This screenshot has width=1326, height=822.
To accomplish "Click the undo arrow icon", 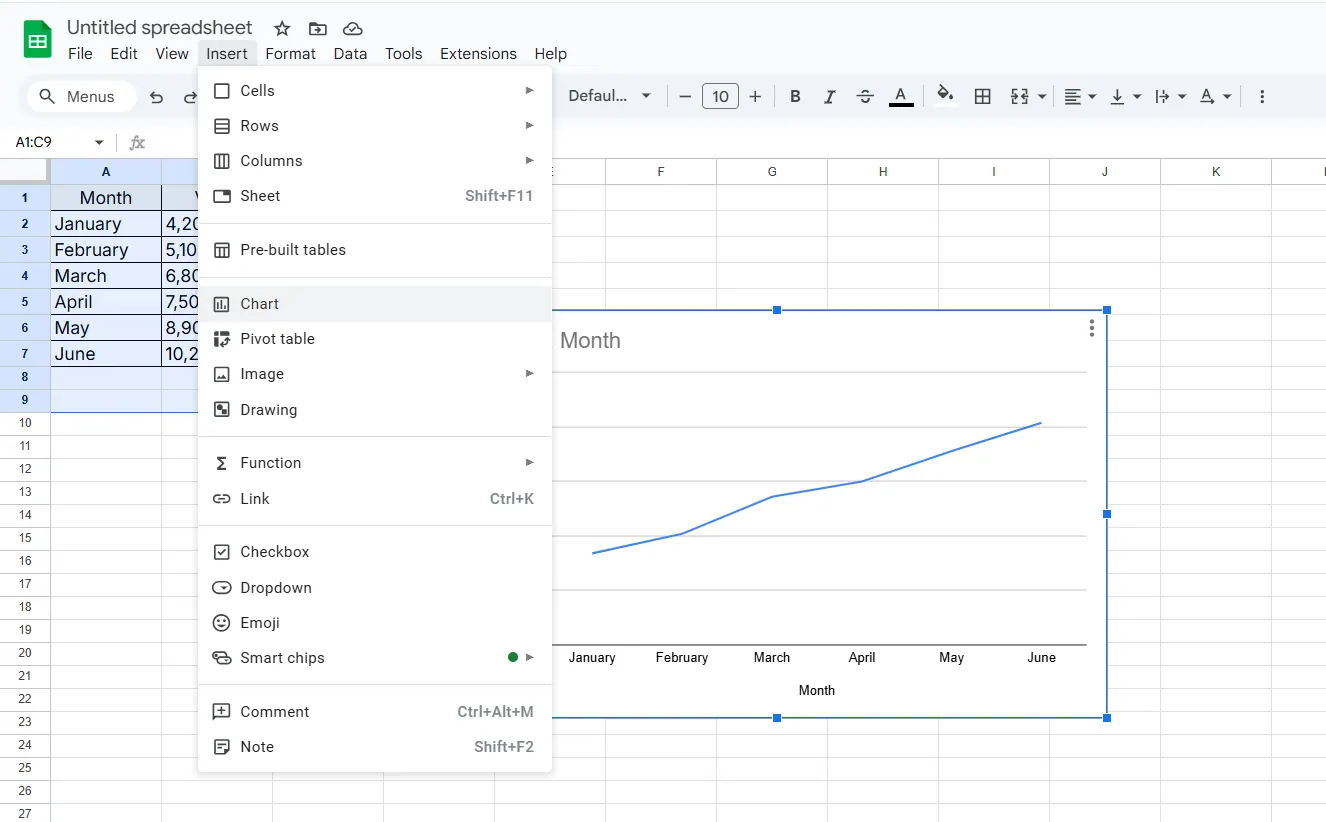I will [156, 97].
